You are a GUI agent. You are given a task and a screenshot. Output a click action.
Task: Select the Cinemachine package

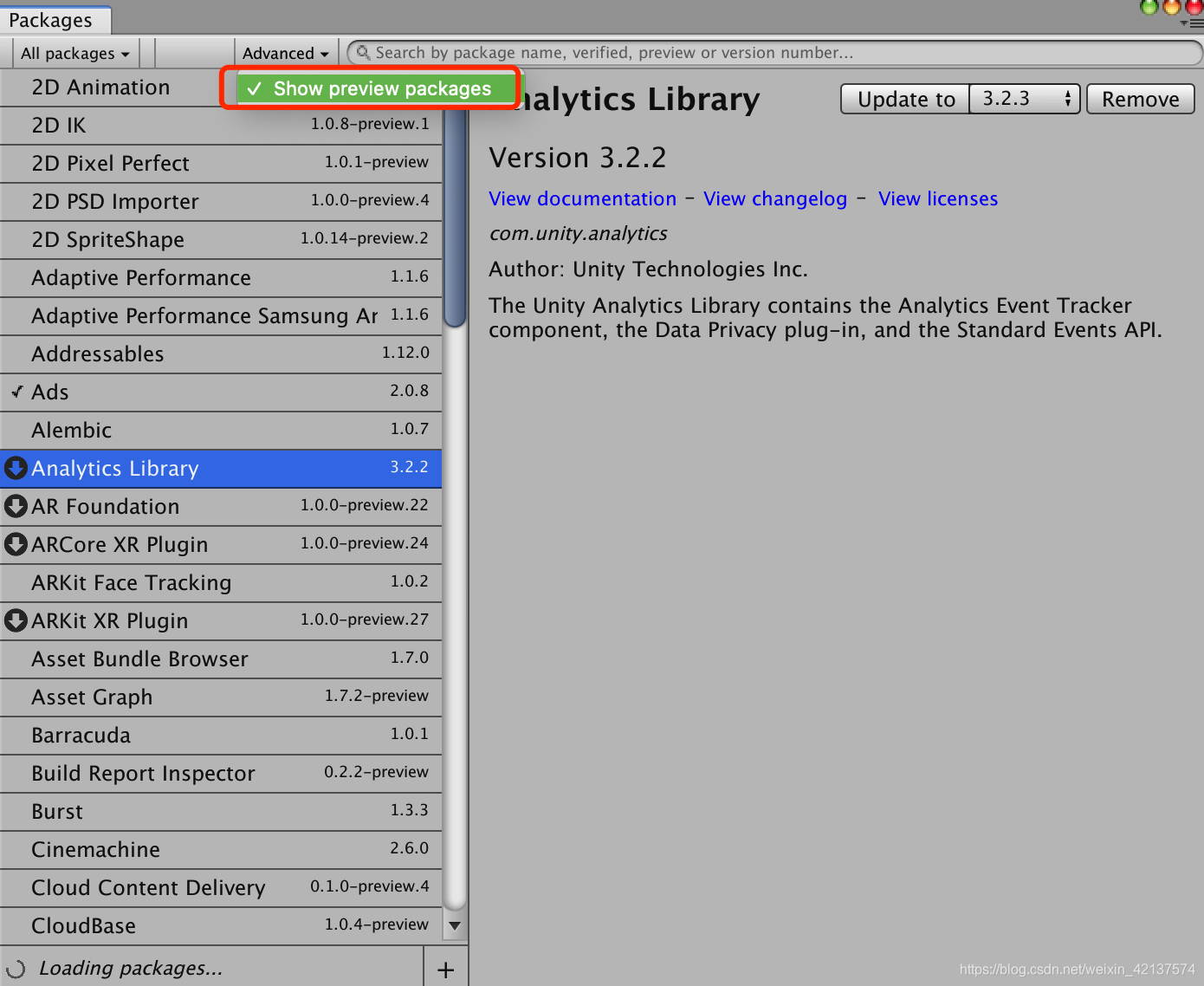click(x=221, y=850)
